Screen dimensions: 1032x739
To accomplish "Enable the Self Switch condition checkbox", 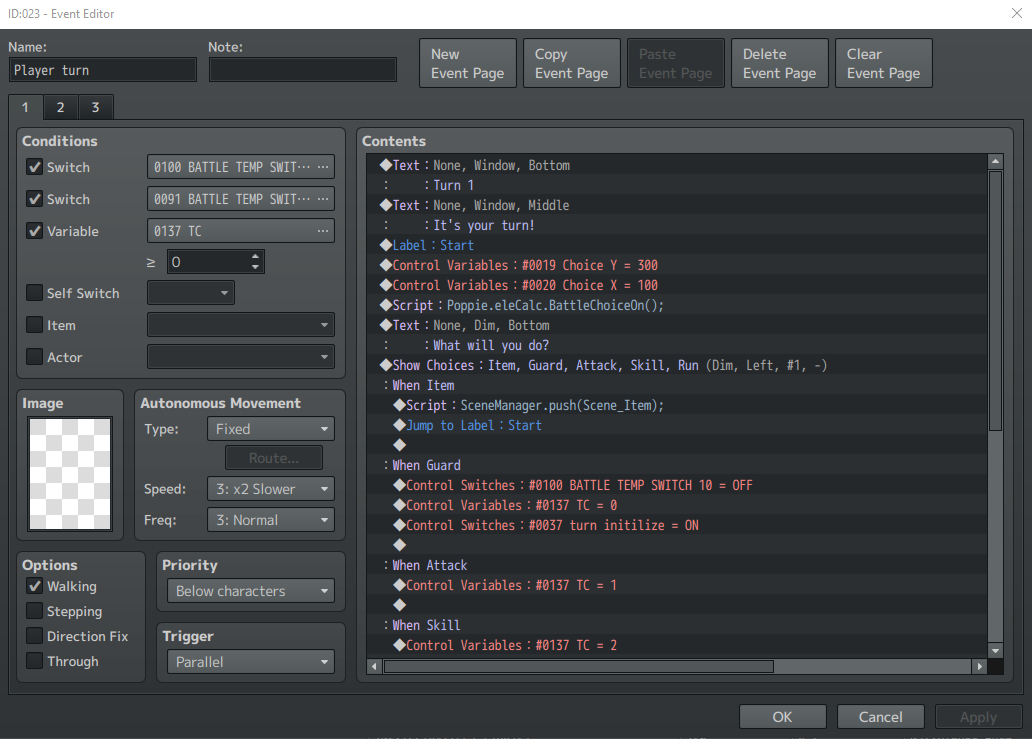I will tap(35, 293).
